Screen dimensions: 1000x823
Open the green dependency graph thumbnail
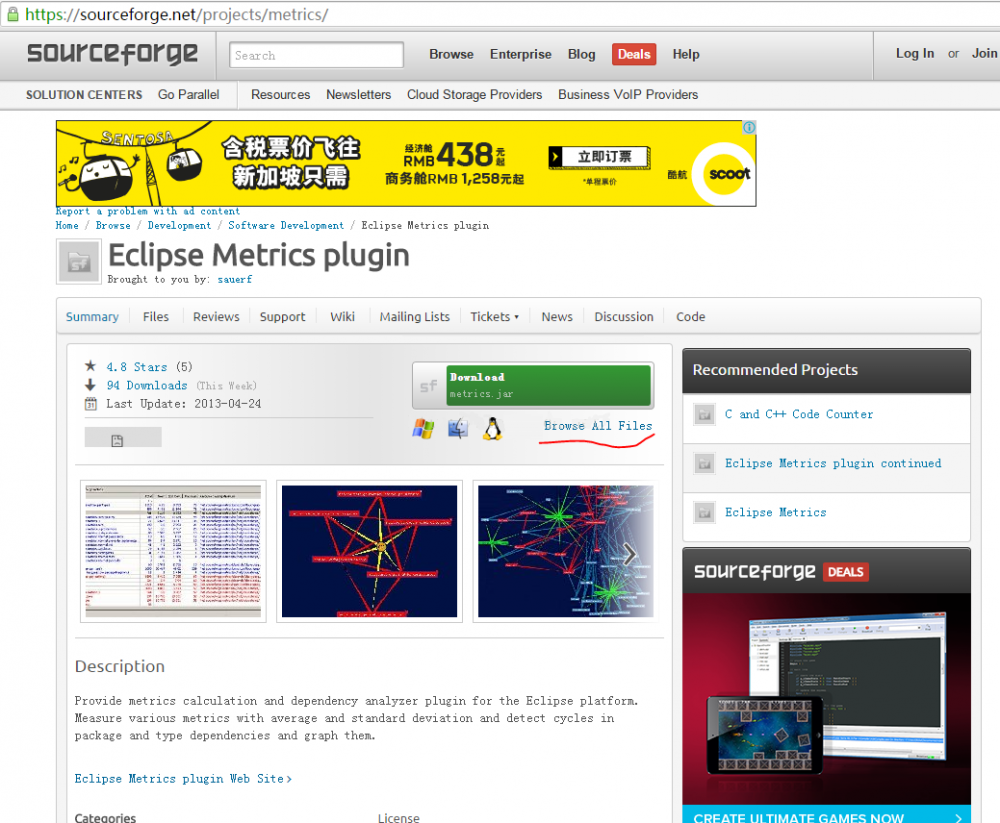pos(566,551)
